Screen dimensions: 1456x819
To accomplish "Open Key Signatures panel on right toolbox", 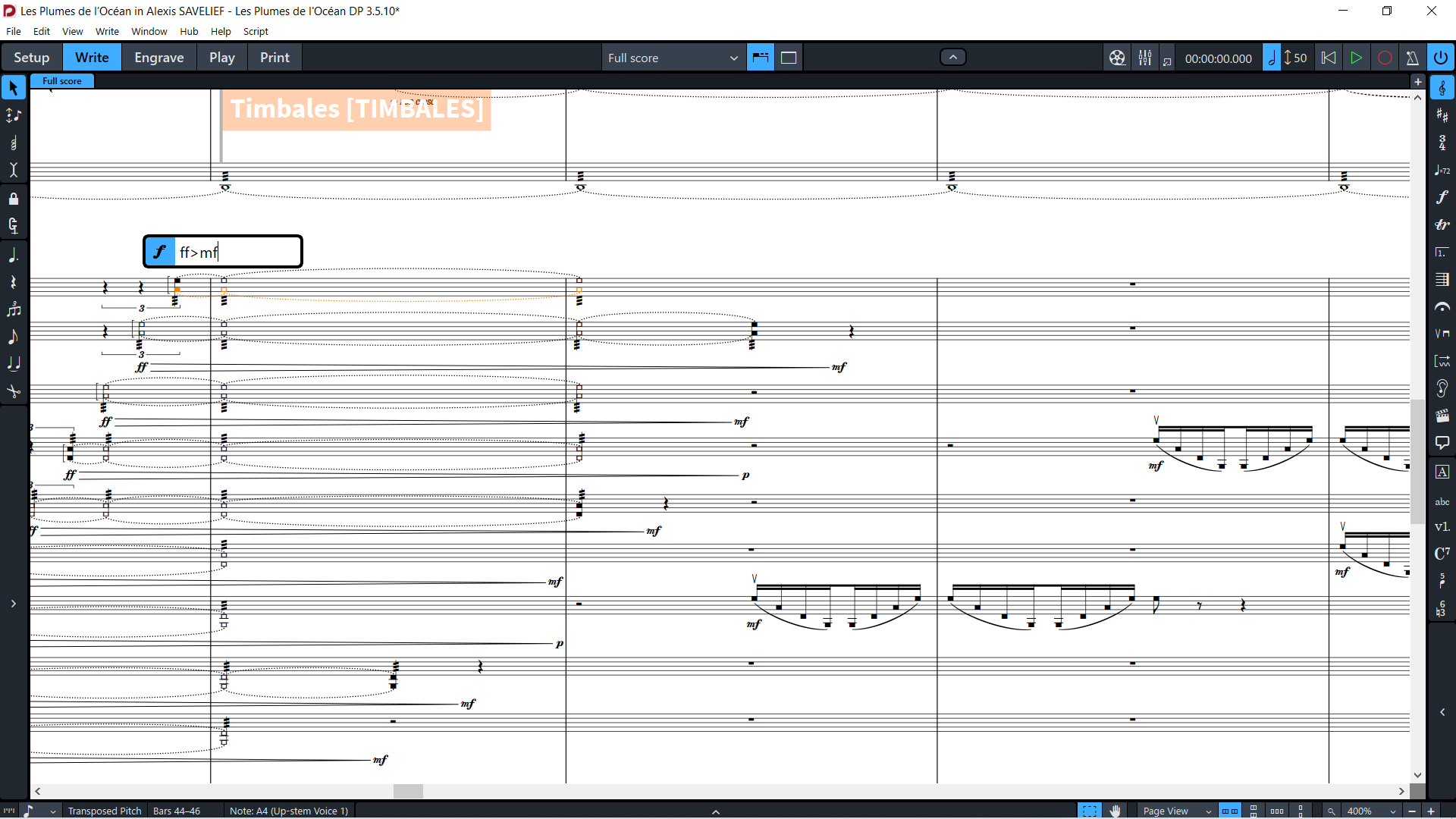I will pos(1442,115).
